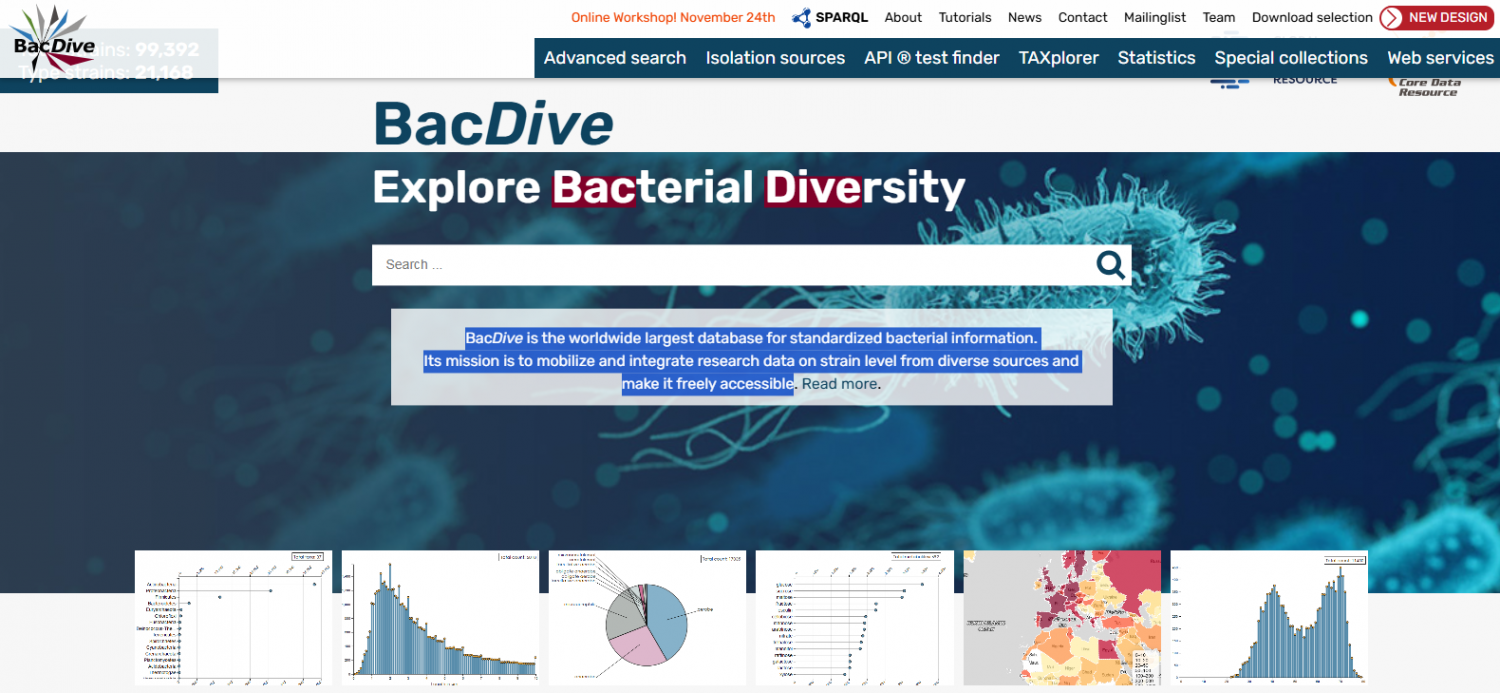
Task: Open TAXplorer from the navigation bar
Action: coord(1058,58)
